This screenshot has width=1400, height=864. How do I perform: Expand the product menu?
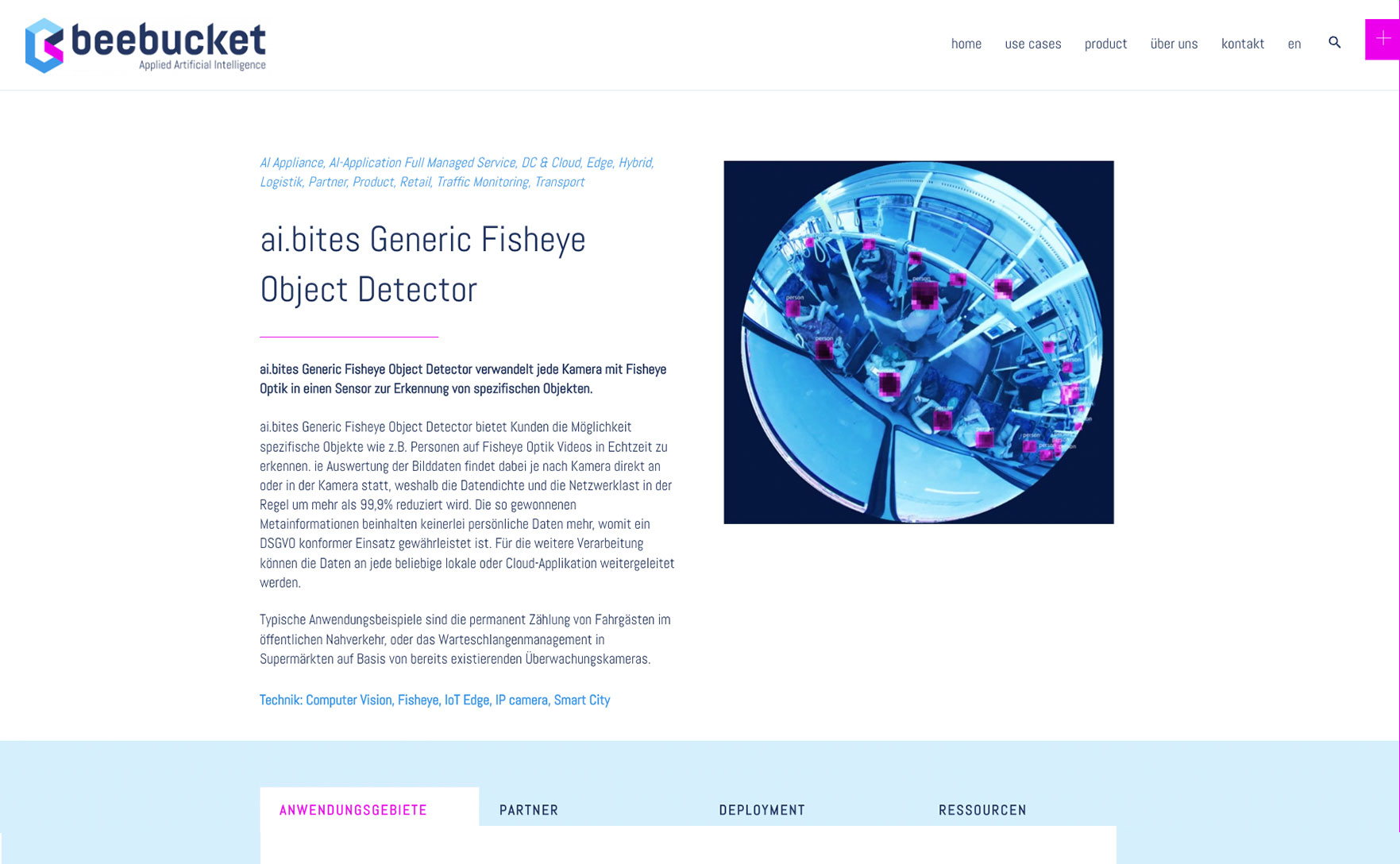click(1105, 44)
